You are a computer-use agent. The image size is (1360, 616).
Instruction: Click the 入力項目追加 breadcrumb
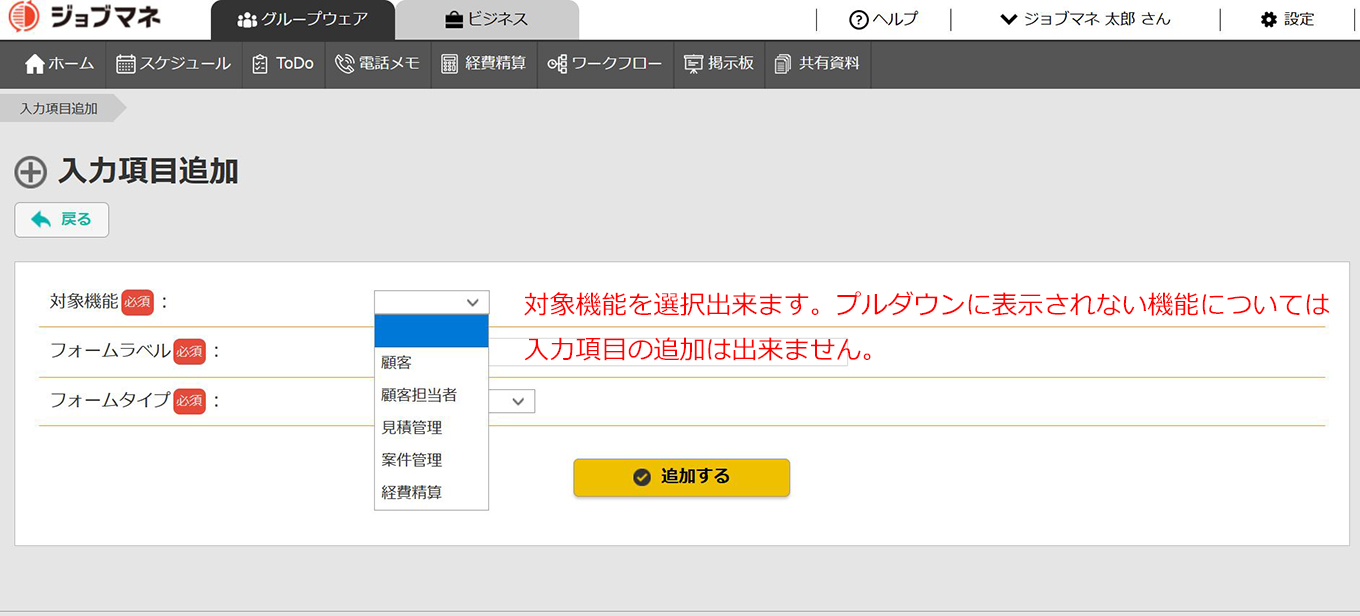59,108
